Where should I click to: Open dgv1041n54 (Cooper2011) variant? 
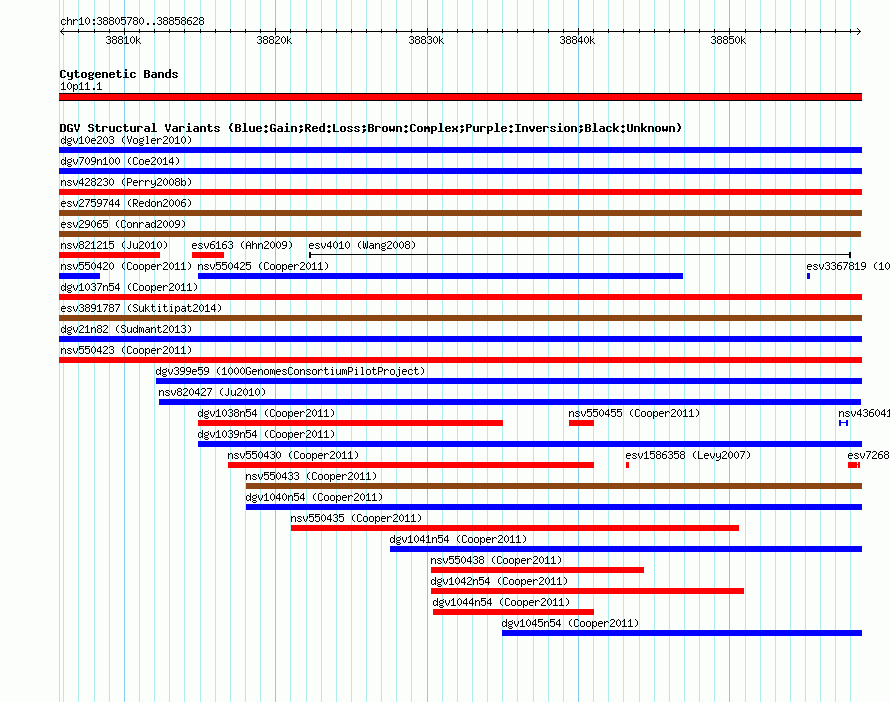point(626,549)
